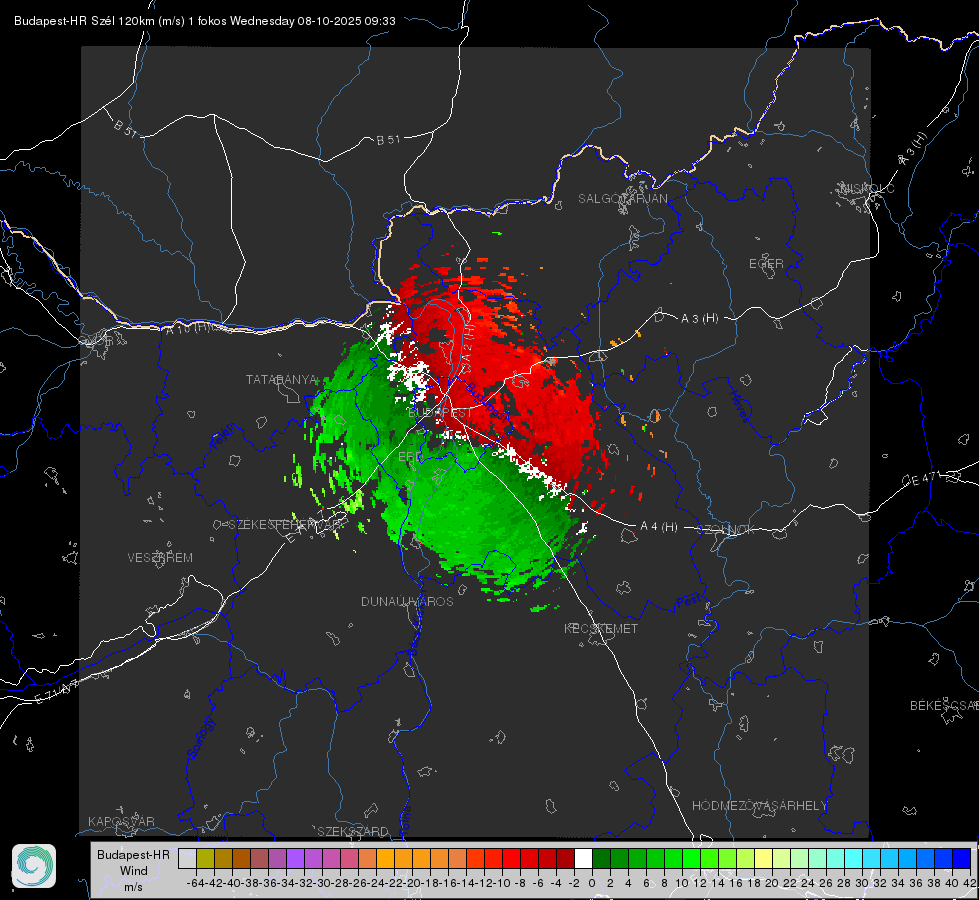Click the MISKOLC city label
979x900 pixels.
click(x=867, y=189)
